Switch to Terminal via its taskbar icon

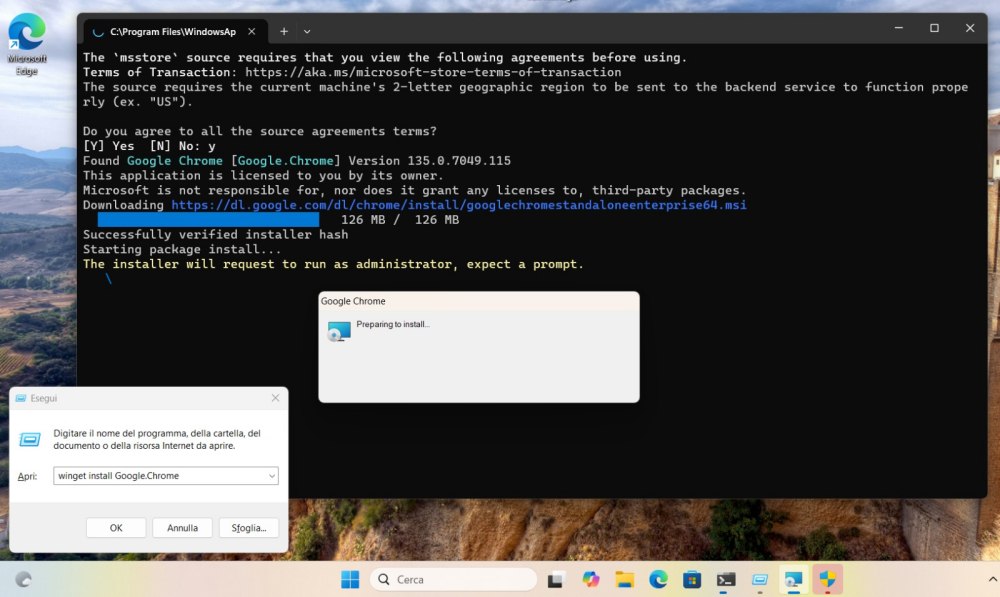coord(726,579)
